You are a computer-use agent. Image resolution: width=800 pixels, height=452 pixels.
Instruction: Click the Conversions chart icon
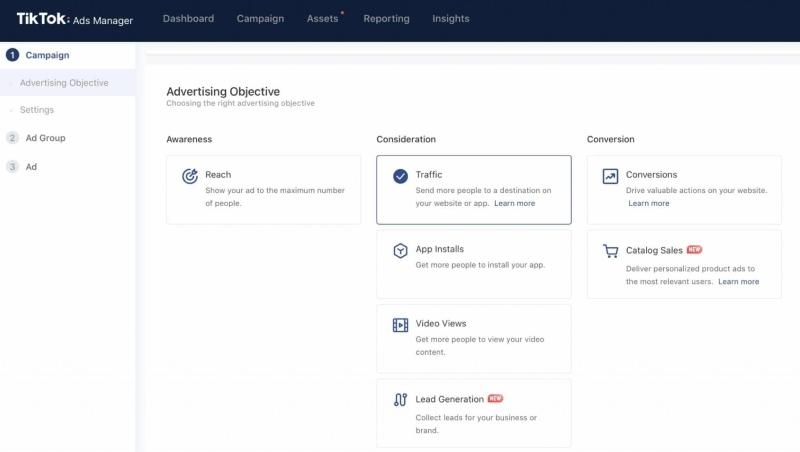(610, 176)
